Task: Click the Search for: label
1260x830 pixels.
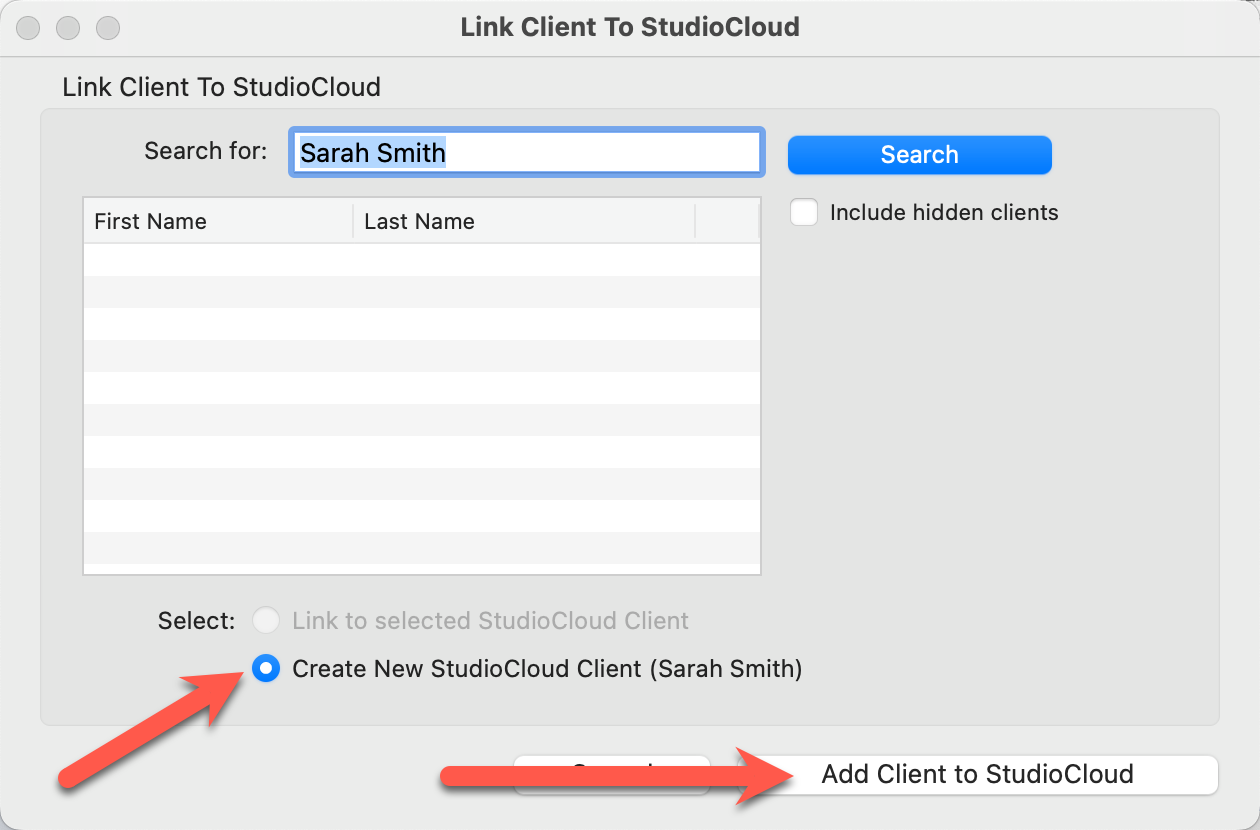Action: [205, 151]
